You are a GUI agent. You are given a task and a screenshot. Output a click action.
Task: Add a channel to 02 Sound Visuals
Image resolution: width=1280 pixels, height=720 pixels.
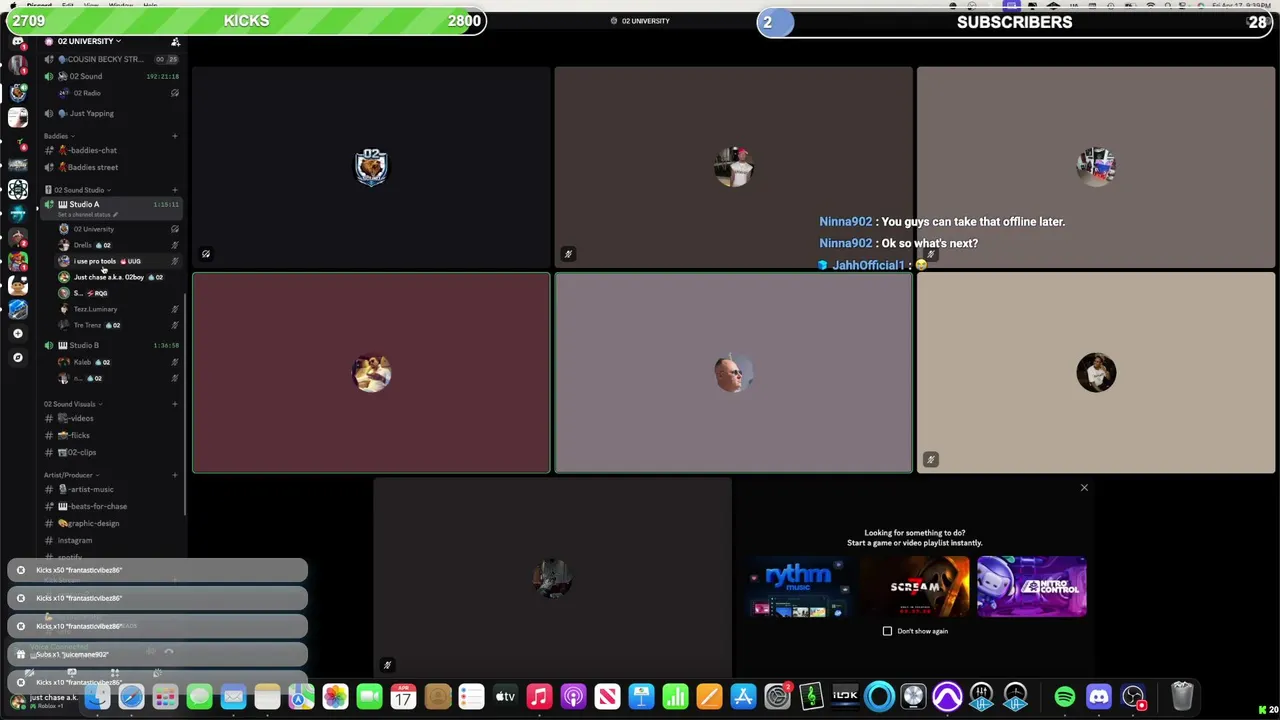coord(175,404)
